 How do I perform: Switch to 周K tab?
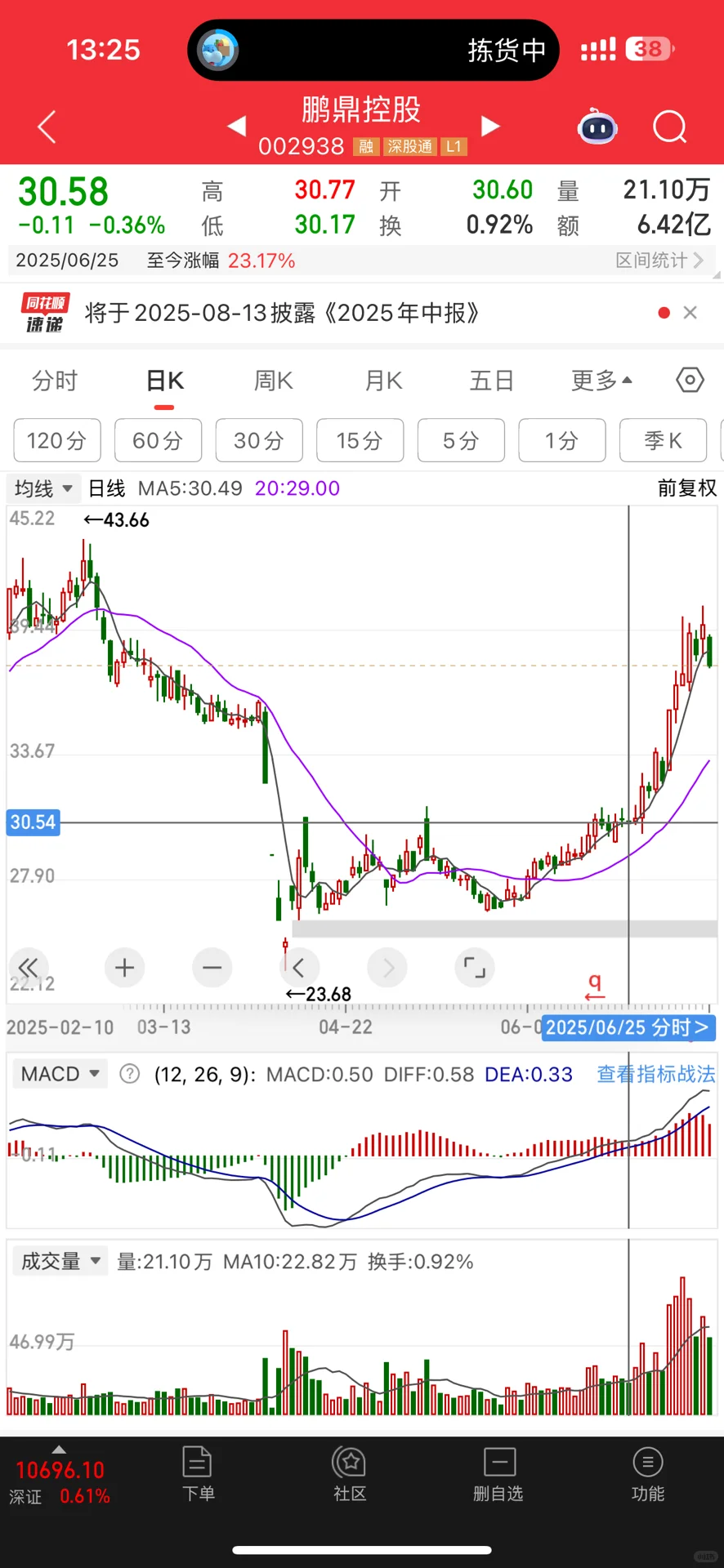click(x=274, y=381)
